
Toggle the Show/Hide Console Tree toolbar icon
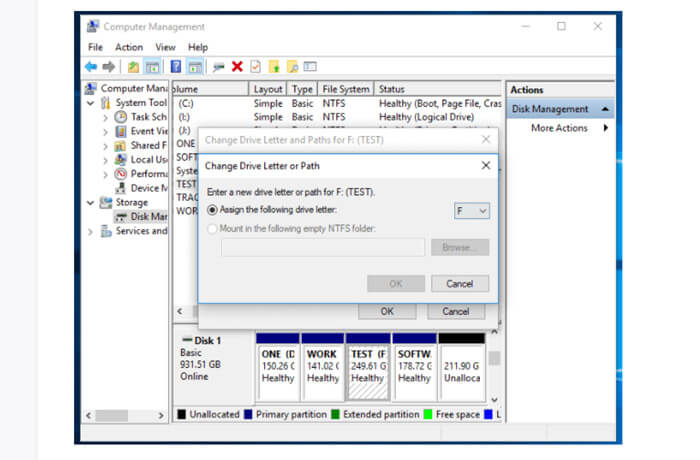pyautogui.click(x=152, y=67)
